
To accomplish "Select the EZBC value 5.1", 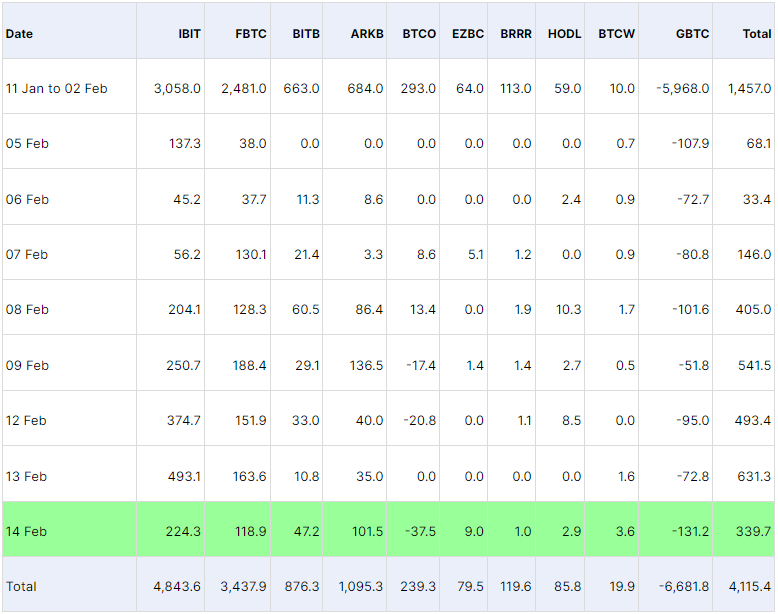I will [475, 255].
